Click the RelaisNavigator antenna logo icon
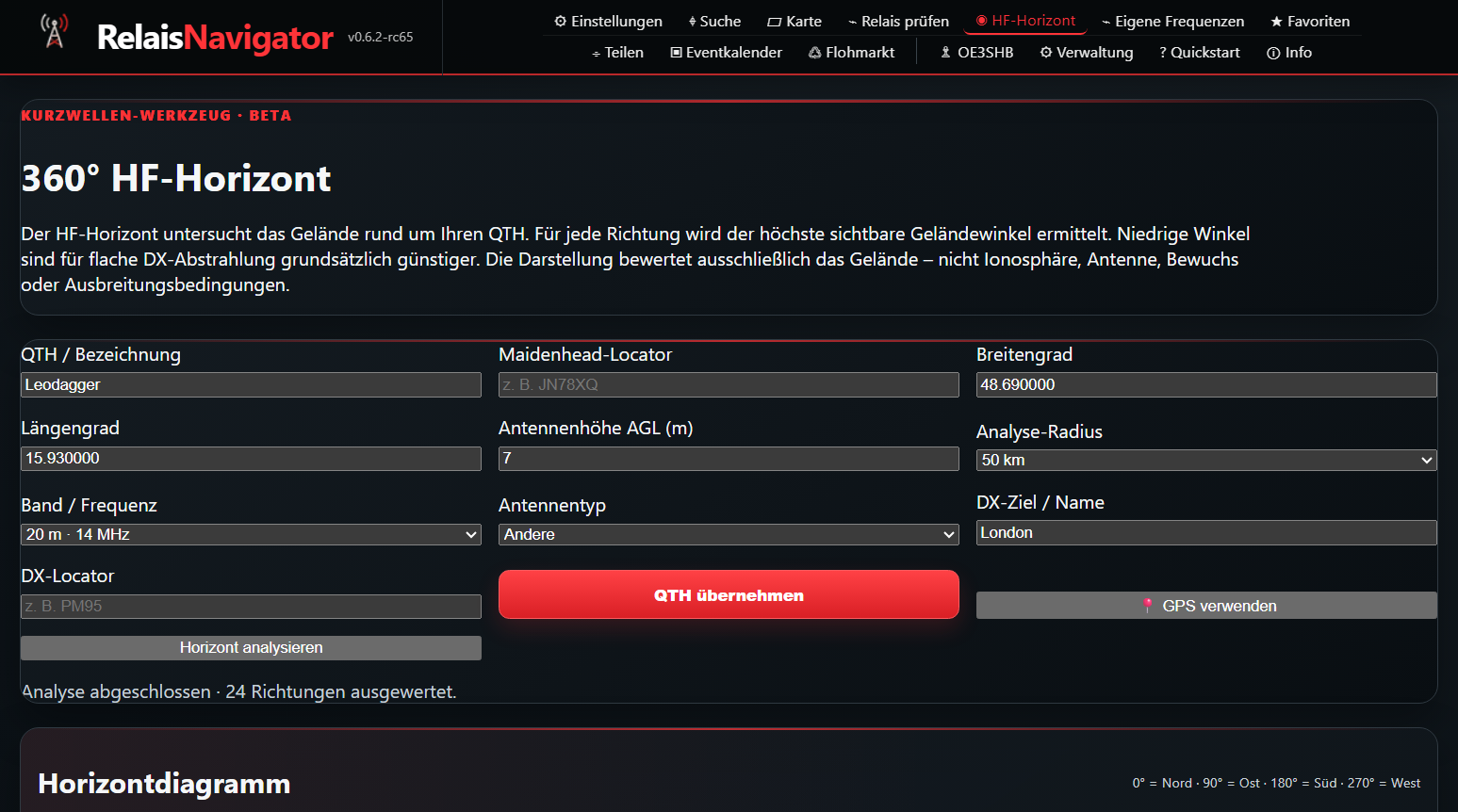The width and height of the screenshot is (1458, 812). [55, 31]
